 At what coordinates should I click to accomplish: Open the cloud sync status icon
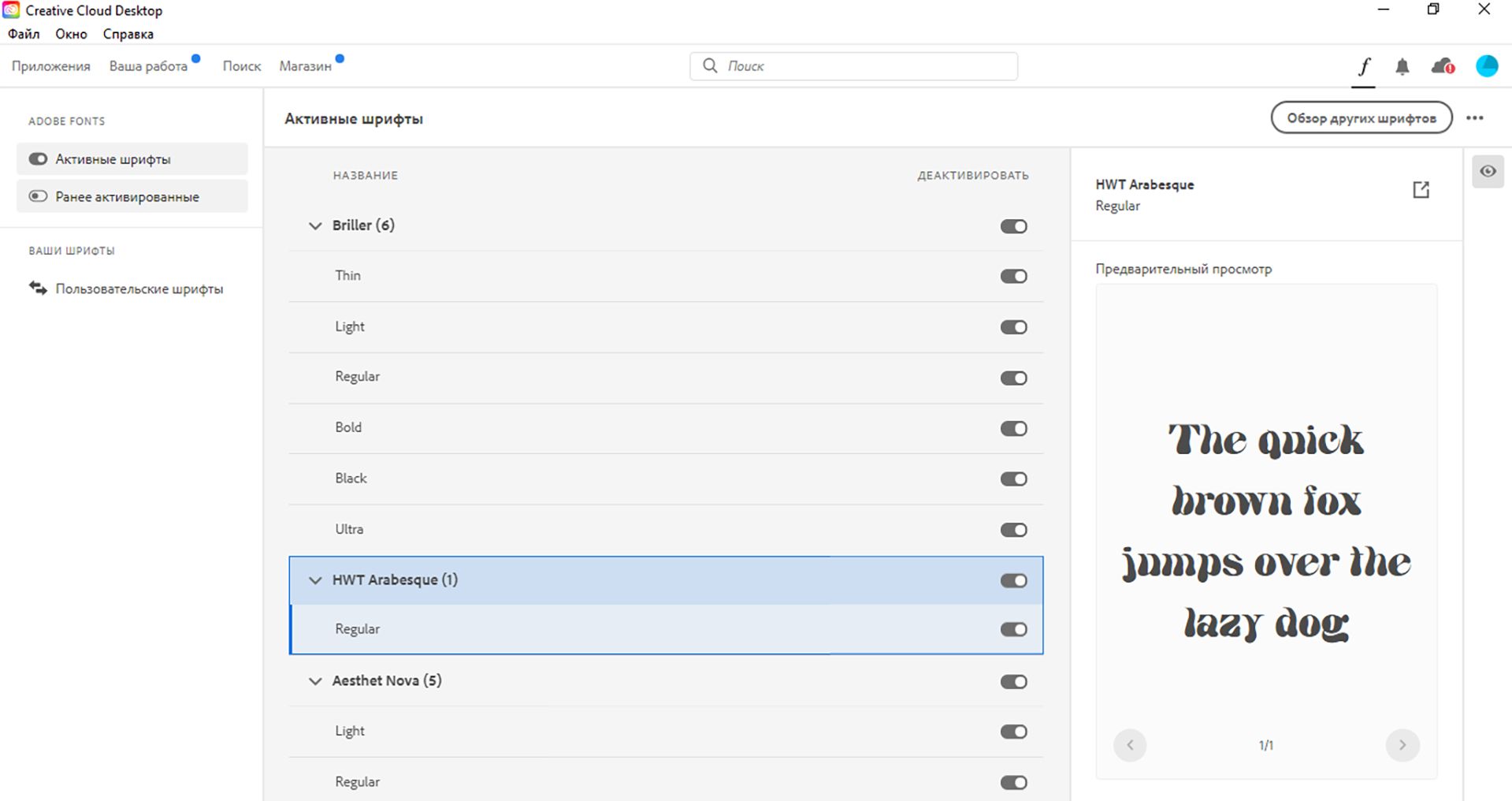pyautogui.click(x=1443, y=66)
